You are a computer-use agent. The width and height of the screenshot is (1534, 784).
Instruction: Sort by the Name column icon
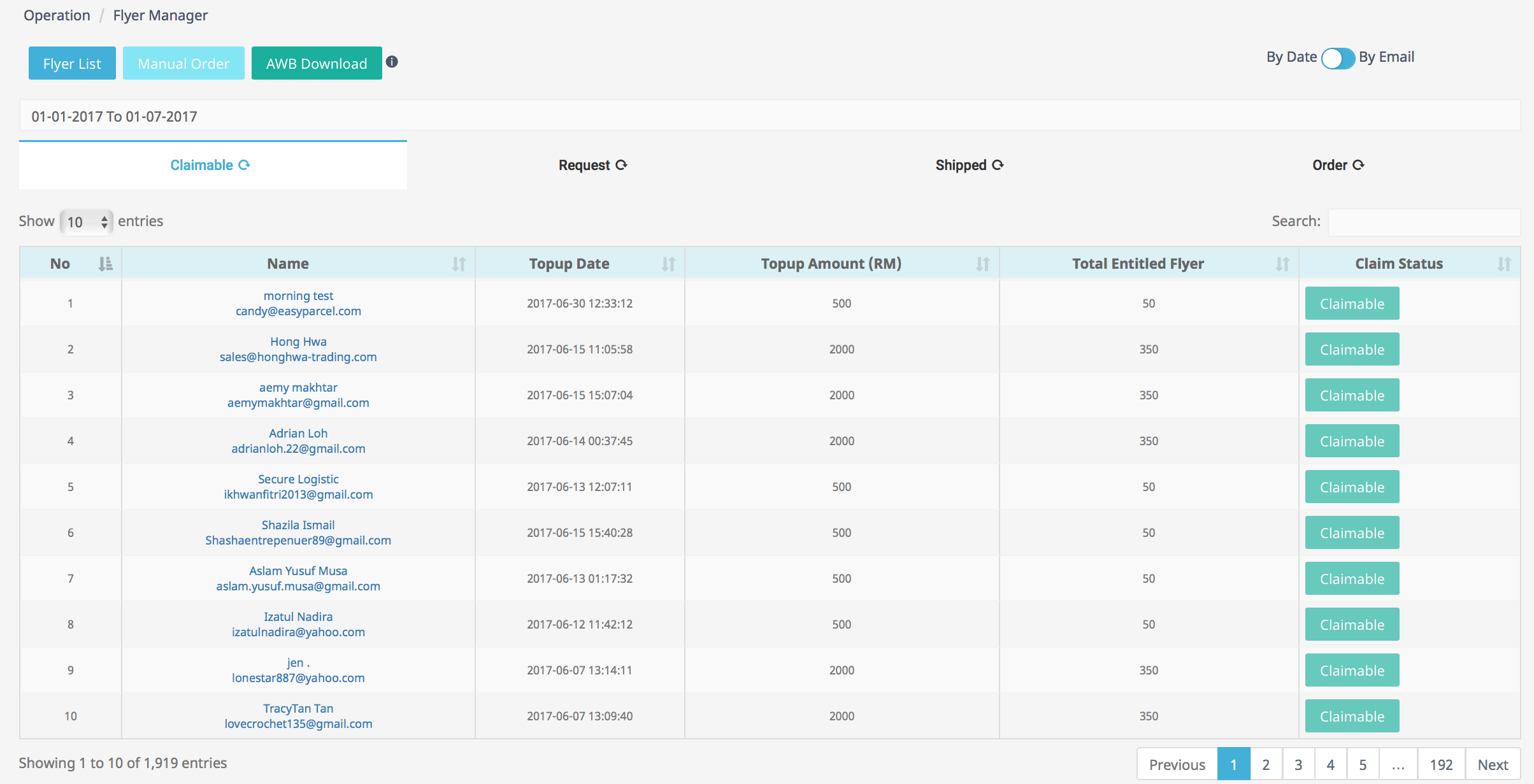click(x=459, y=264)
